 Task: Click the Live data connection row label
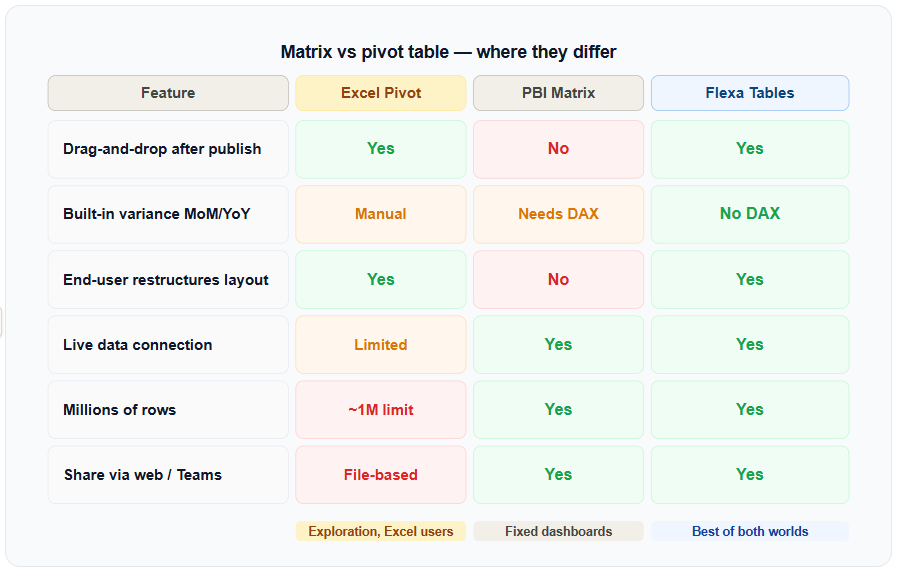pos(138,345)
